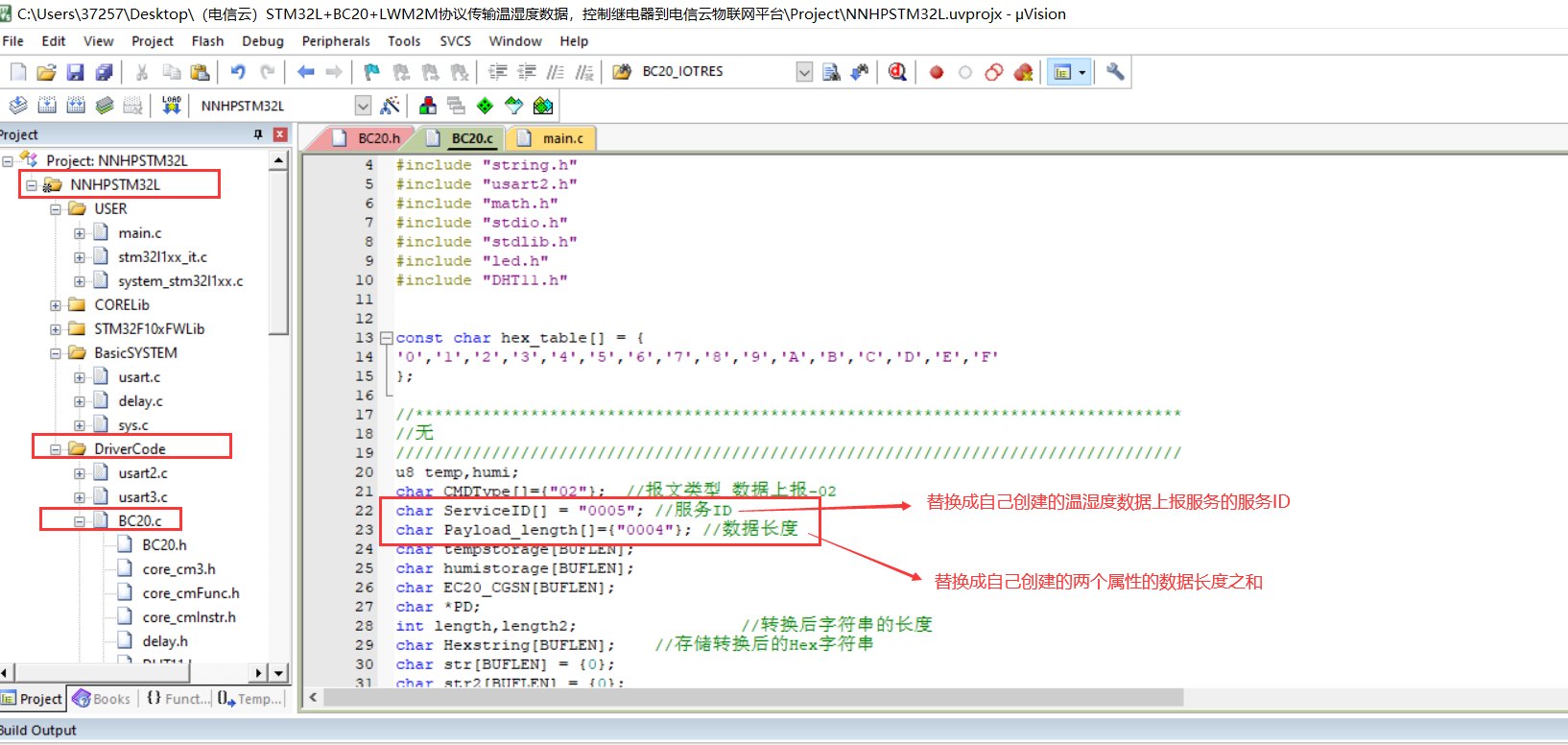1568x745 pixels.
Task: Redo the last undone edit
Action: coord(268,72)
